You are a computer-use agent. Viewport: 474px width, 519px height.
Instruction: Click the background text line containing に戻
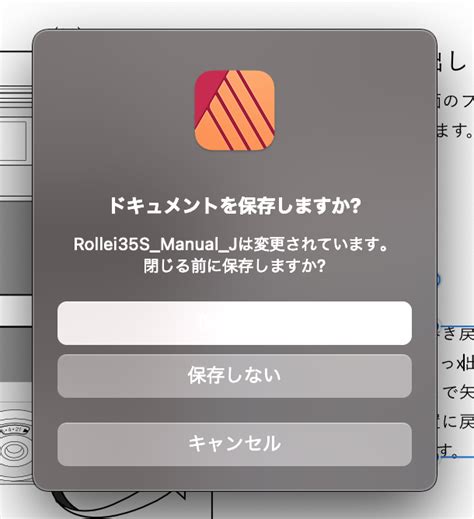tap(457, 422)
